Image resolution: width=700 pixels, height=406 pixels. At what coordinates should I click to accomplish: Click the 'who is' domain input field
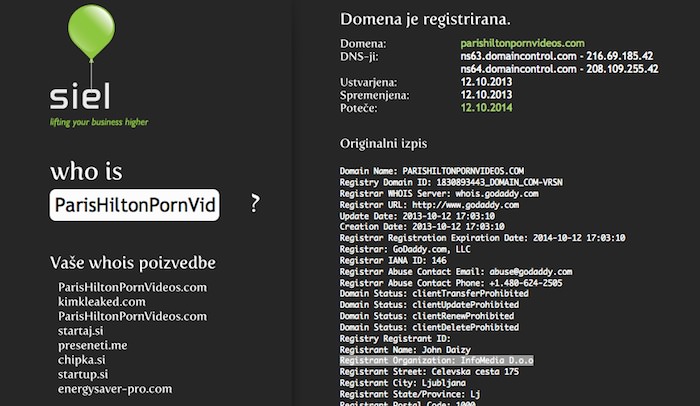[134, 205]
